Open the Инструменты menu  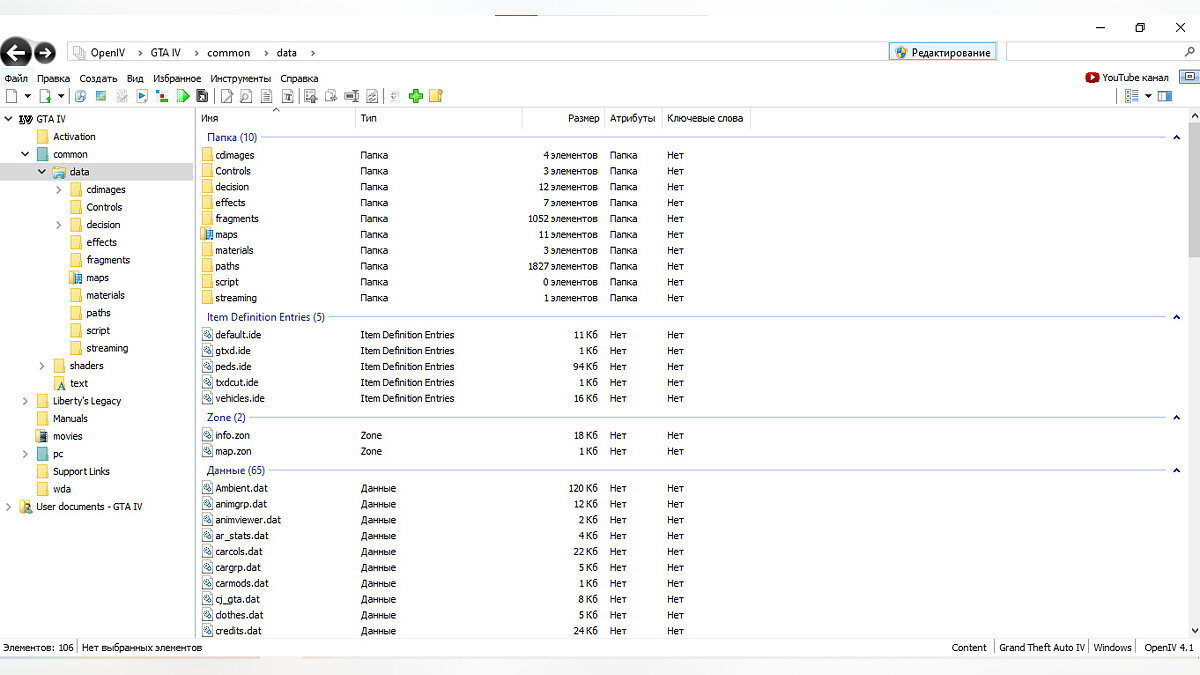click(x=240, y=78)
